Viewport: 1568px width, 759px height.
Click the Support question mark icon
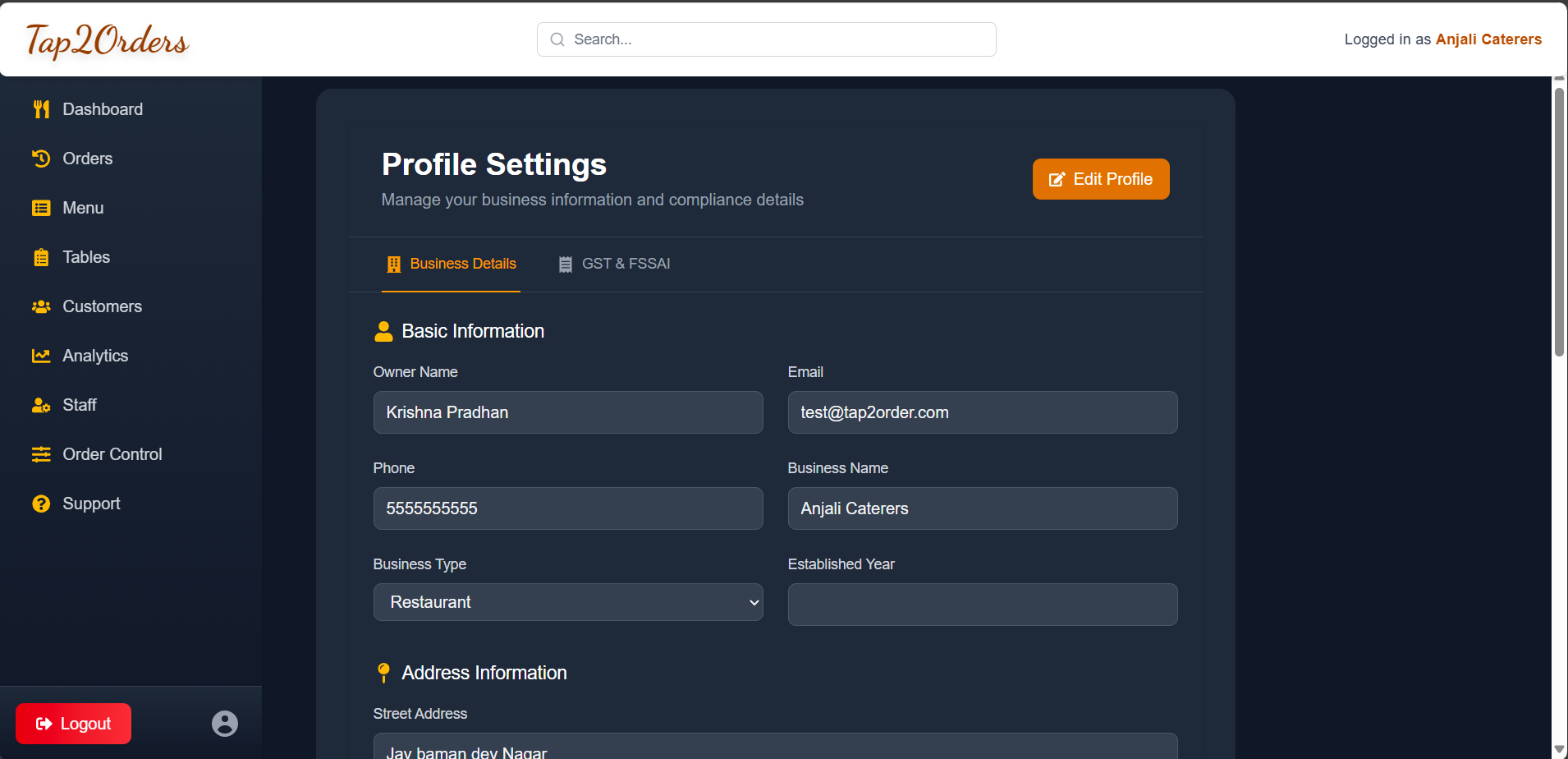[x=41, y=504]
